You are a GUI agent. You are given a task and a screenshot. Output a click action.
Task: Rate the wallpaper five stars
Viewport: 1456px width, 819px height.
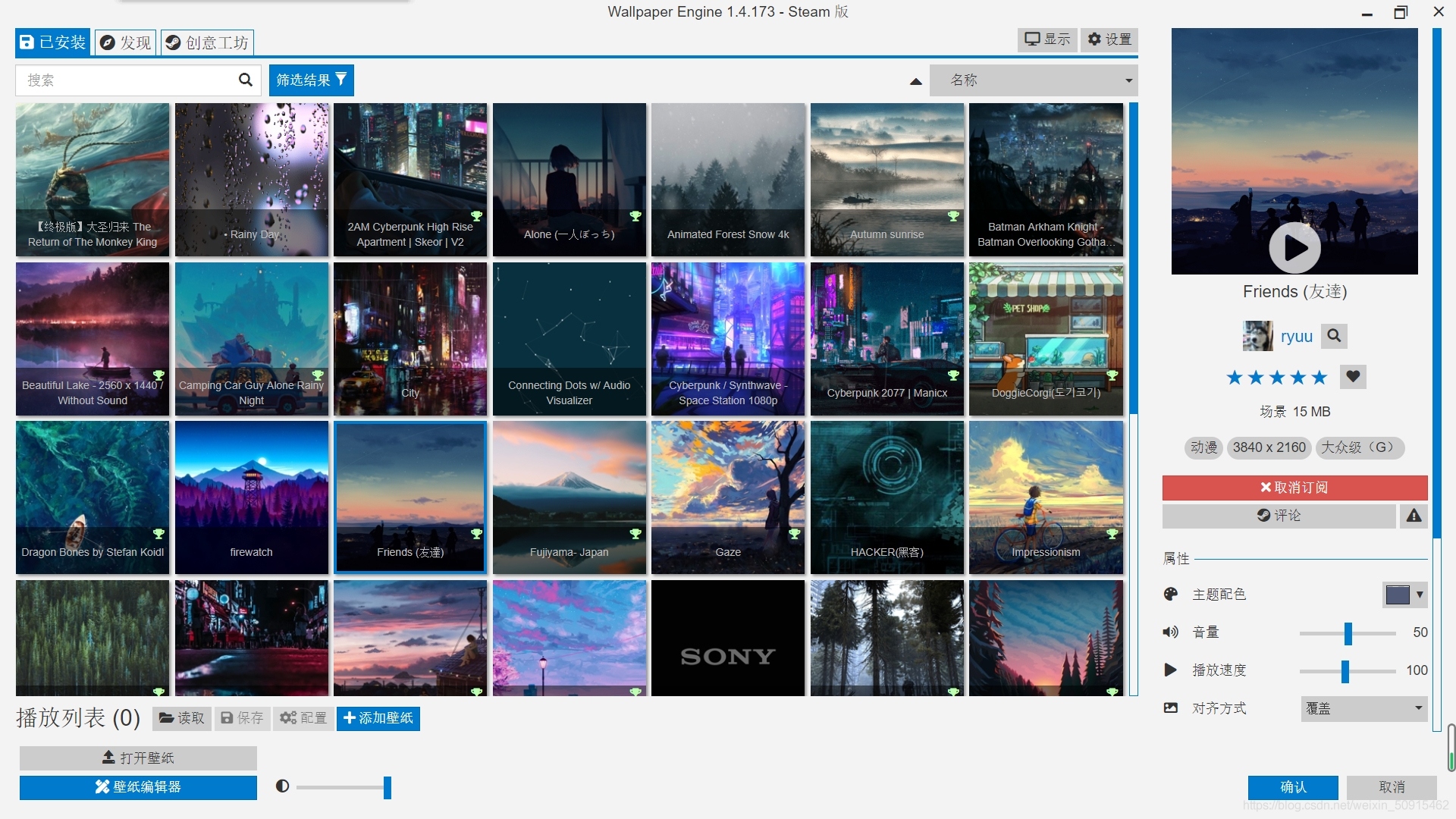pyautogui.click(x=1319, y=378)
